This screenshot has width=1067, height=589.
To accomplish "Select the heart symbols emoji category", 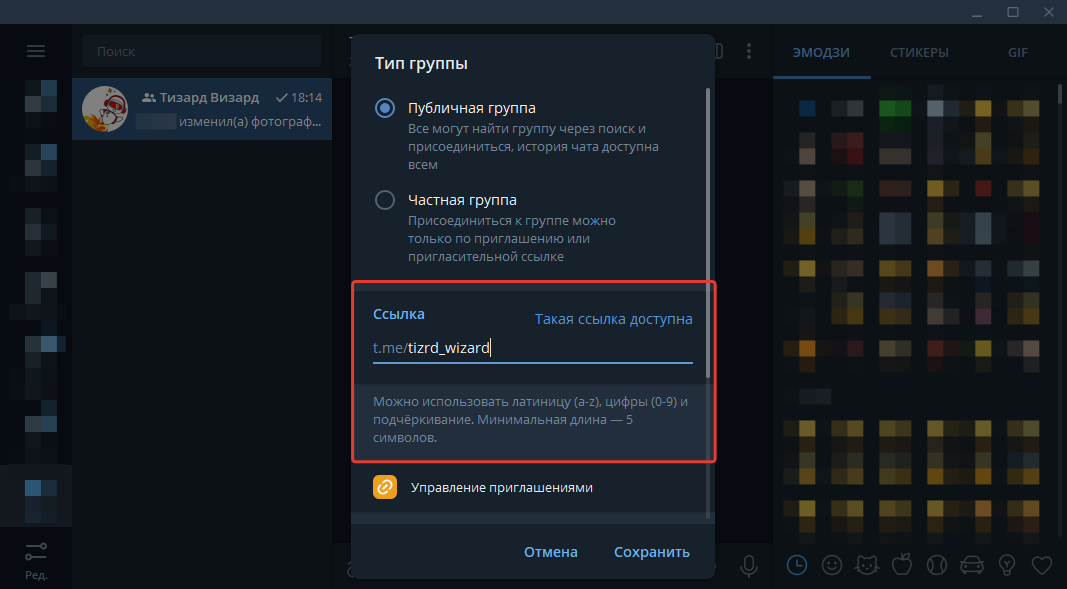I will tap(1042, 565).
